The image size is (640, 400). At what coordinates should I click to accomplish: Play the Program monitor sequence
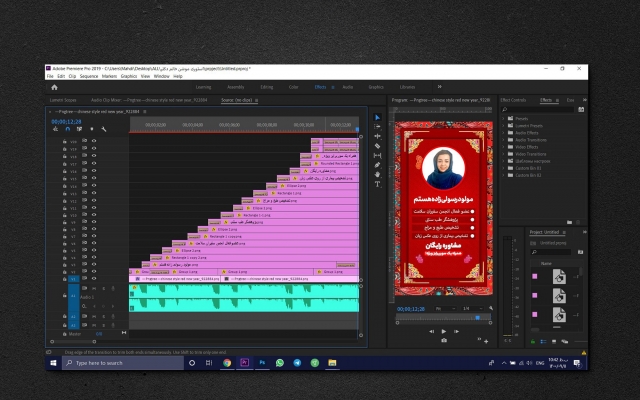coord(444,331)
